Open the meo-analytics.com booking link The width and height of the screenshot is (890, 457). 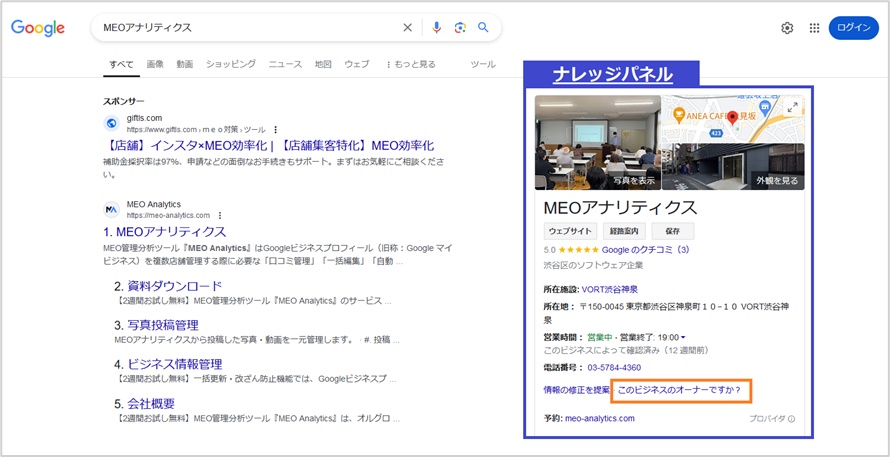[x=600, y=418]
